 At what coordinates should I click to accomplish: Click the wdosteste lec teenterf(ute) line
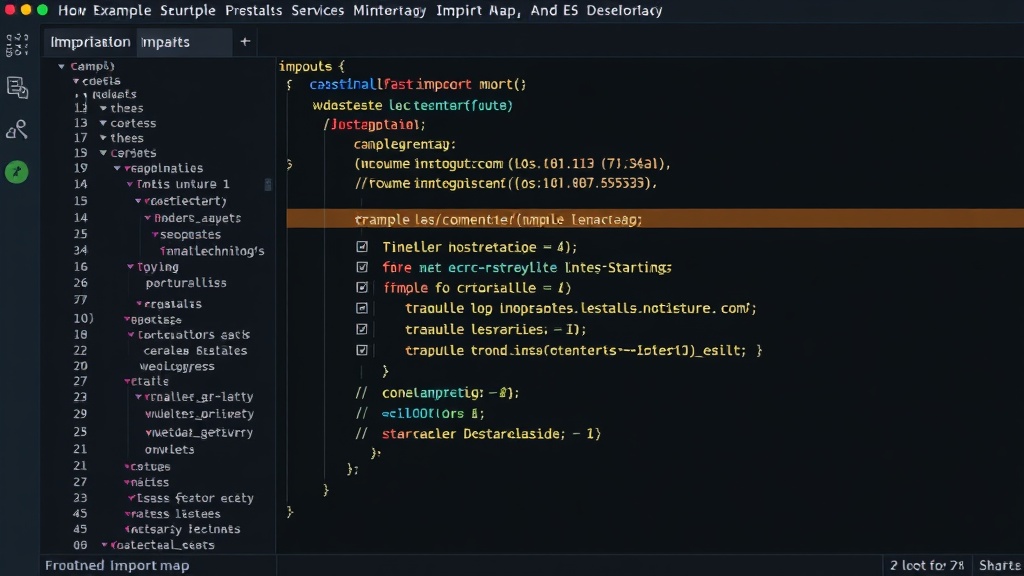click(x=413, y=104)
